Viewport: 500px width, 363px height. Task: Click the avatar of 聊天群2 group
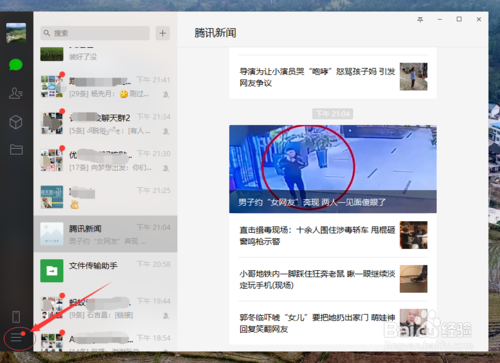52,123
